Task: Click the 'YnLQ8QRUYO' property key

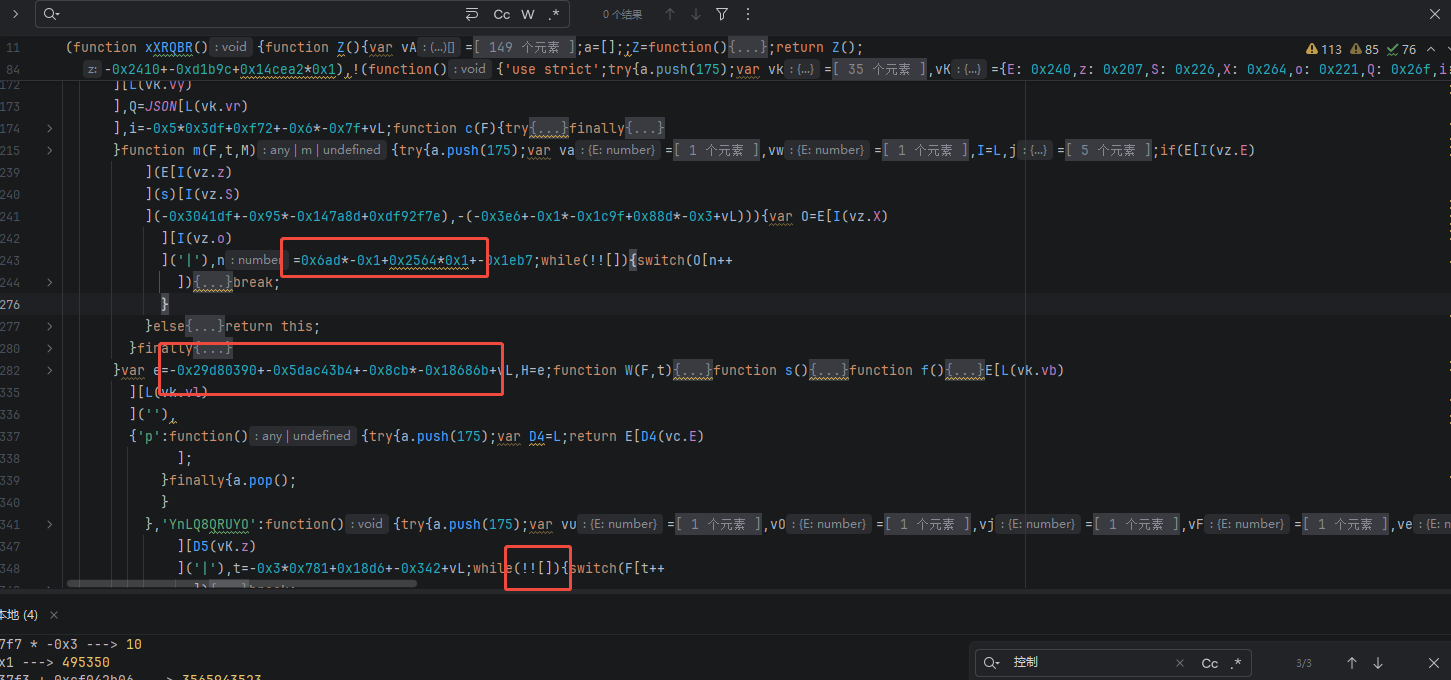Action: 204,524
